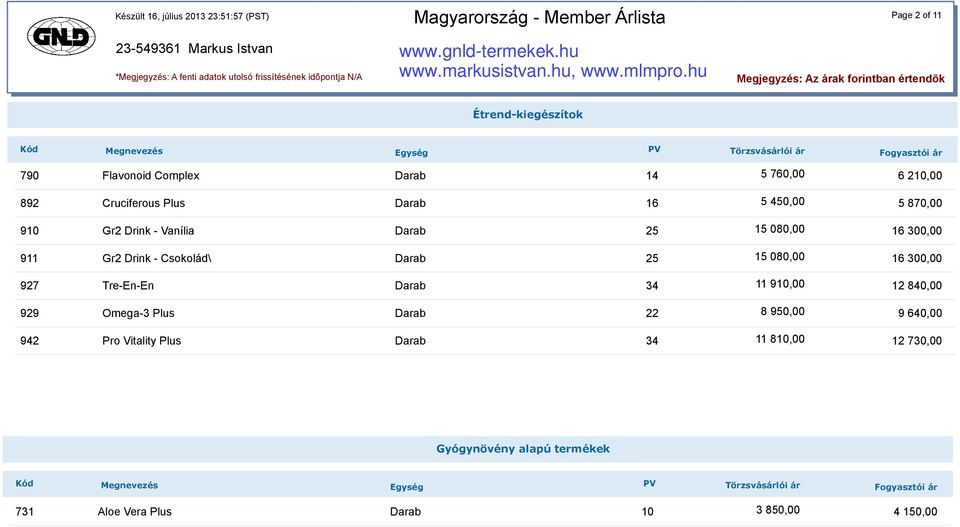Click Törzsvásárlói ár header in Gyógynövény table
This screenshot has height=527, width=960.
(762, 485)
